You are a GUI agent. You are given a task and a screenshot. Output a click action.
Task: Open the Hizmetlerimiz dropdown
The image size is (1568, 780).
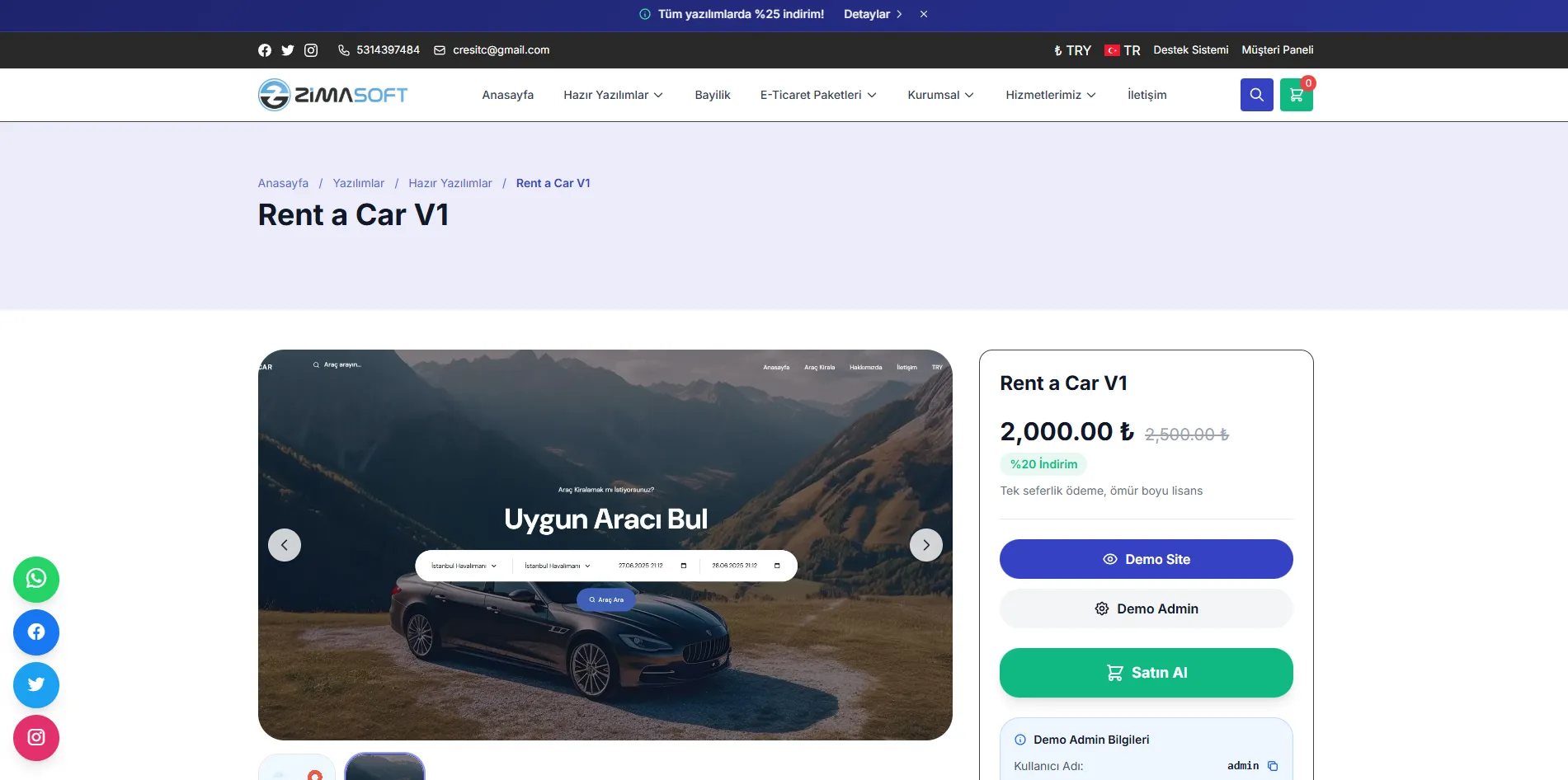[x=1050, y=95]
